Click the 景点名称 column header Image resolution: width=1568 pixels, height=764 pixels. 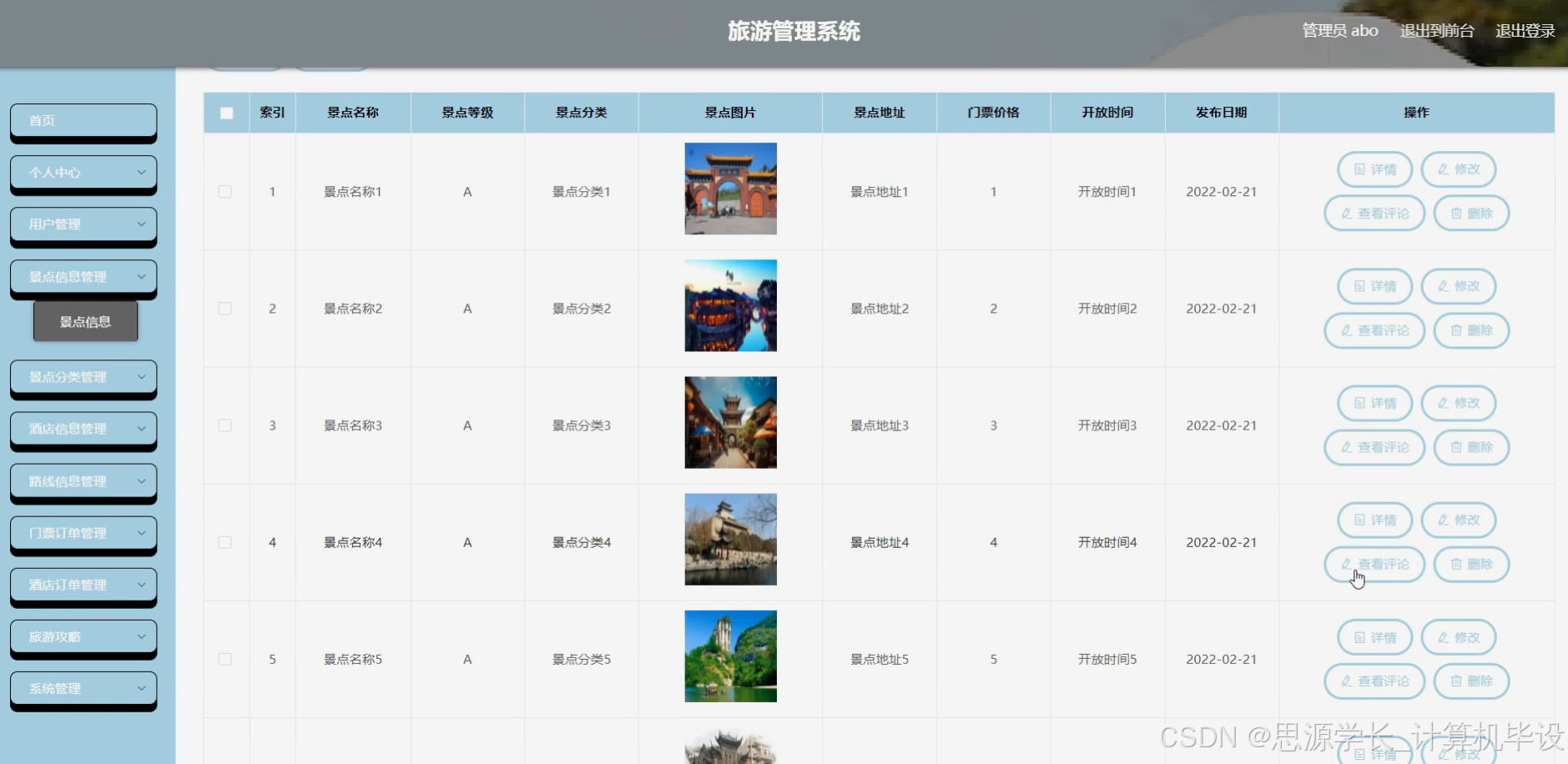point(353,113)
